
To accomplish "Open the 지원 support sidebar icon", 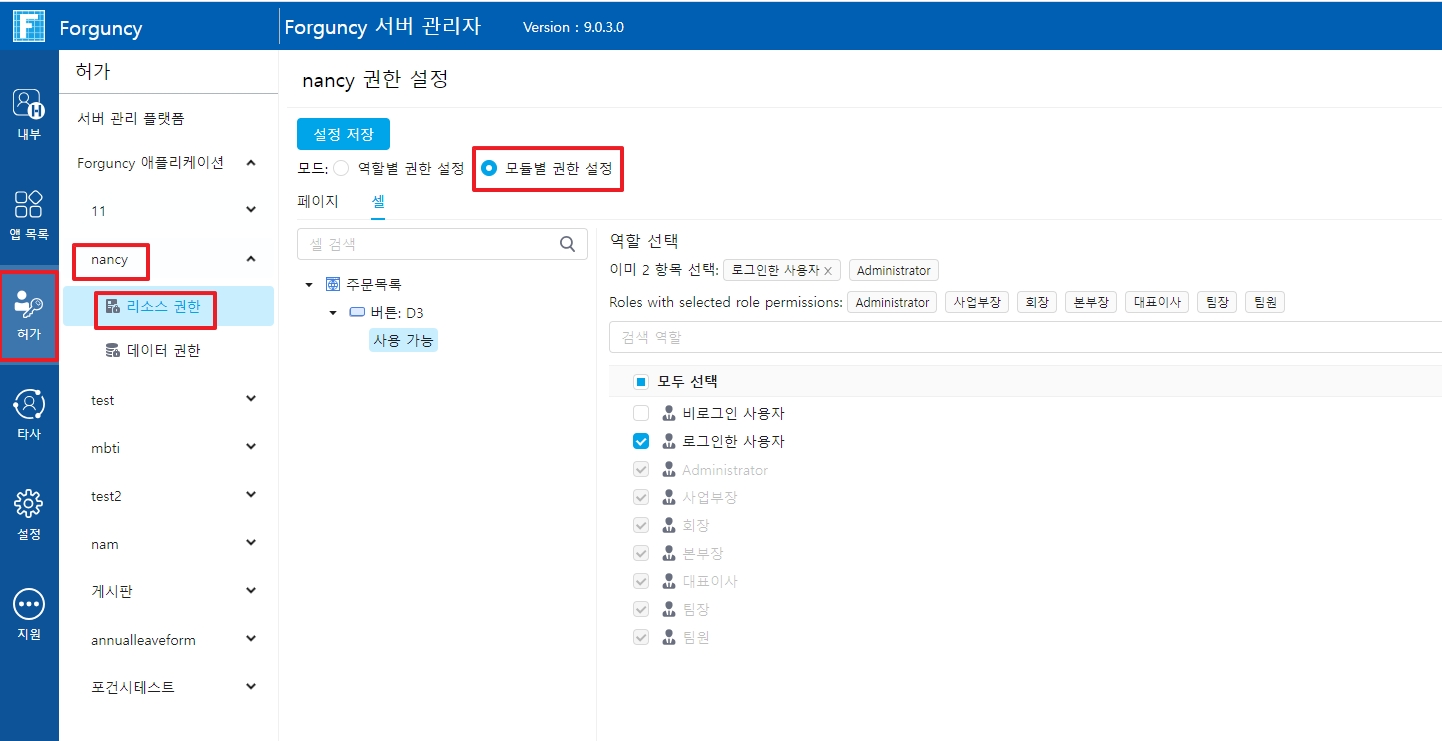I will point(29,604).
